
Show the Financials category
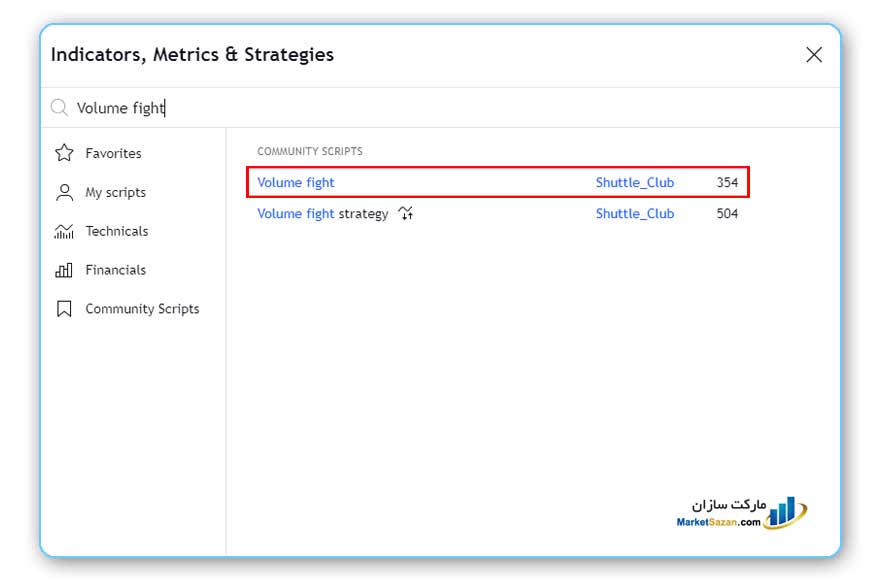click(x=115, y=270)
